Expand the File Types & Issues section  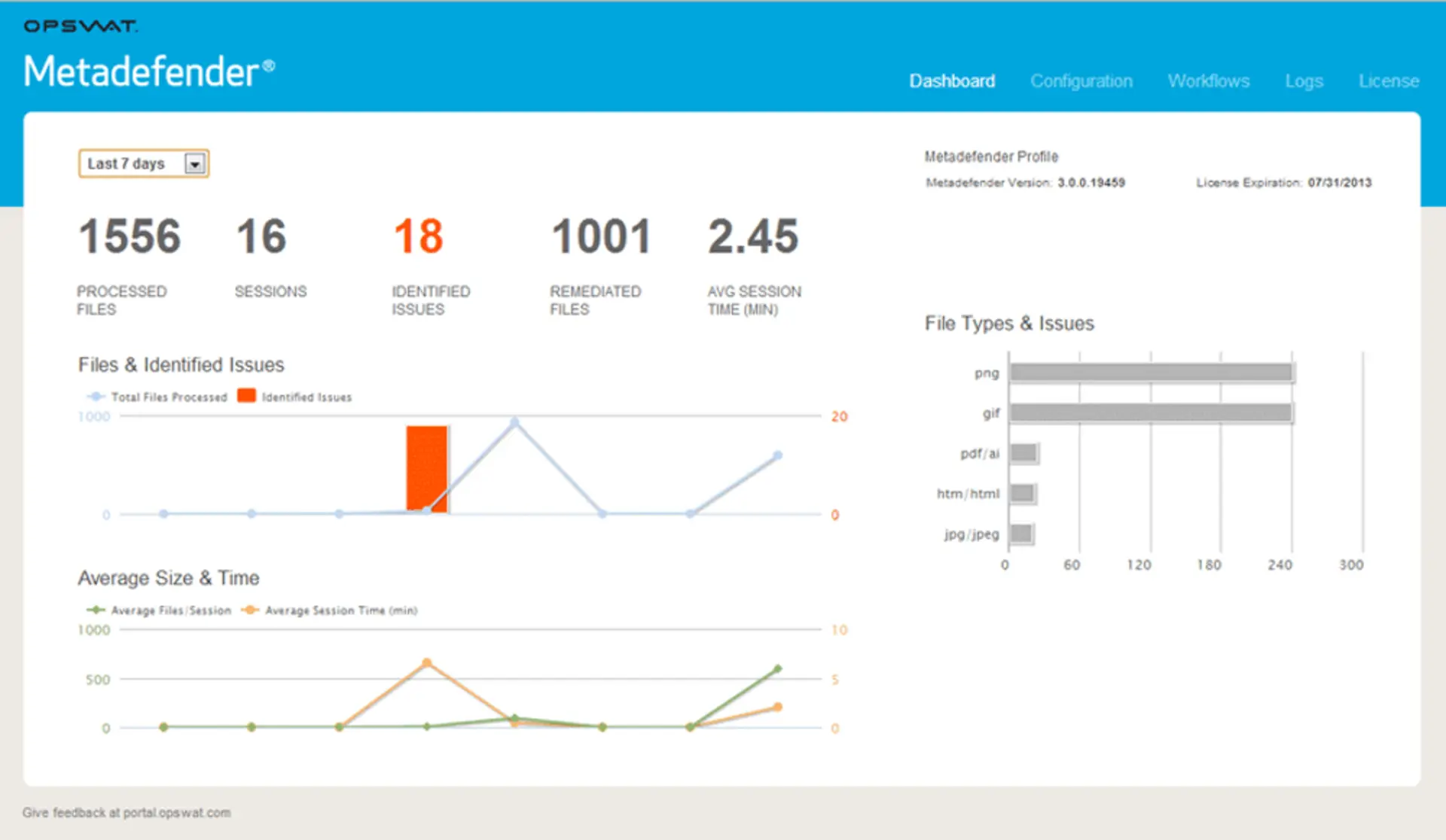[x=1009, y=323]
